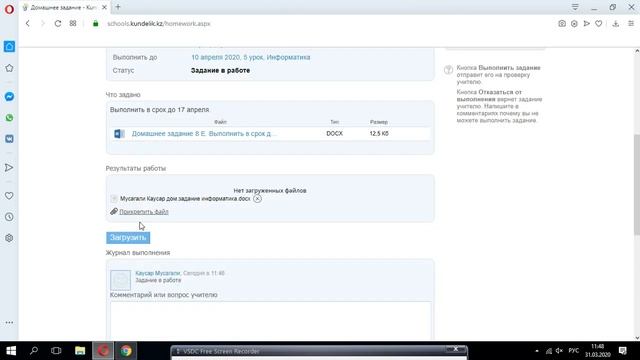Image resolution: width=640 pixels, height=360 pixels.
Task: Close the VSDC Free Screen Recorder window
Action: (456, 349)
